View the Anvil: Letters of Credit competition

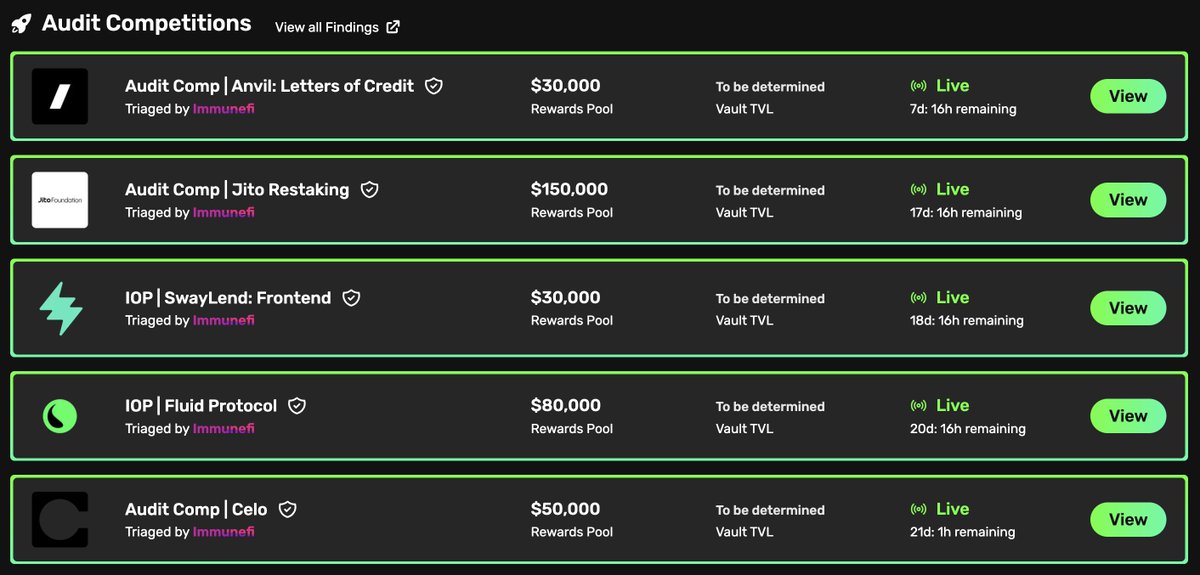(x=1127, y=96)
